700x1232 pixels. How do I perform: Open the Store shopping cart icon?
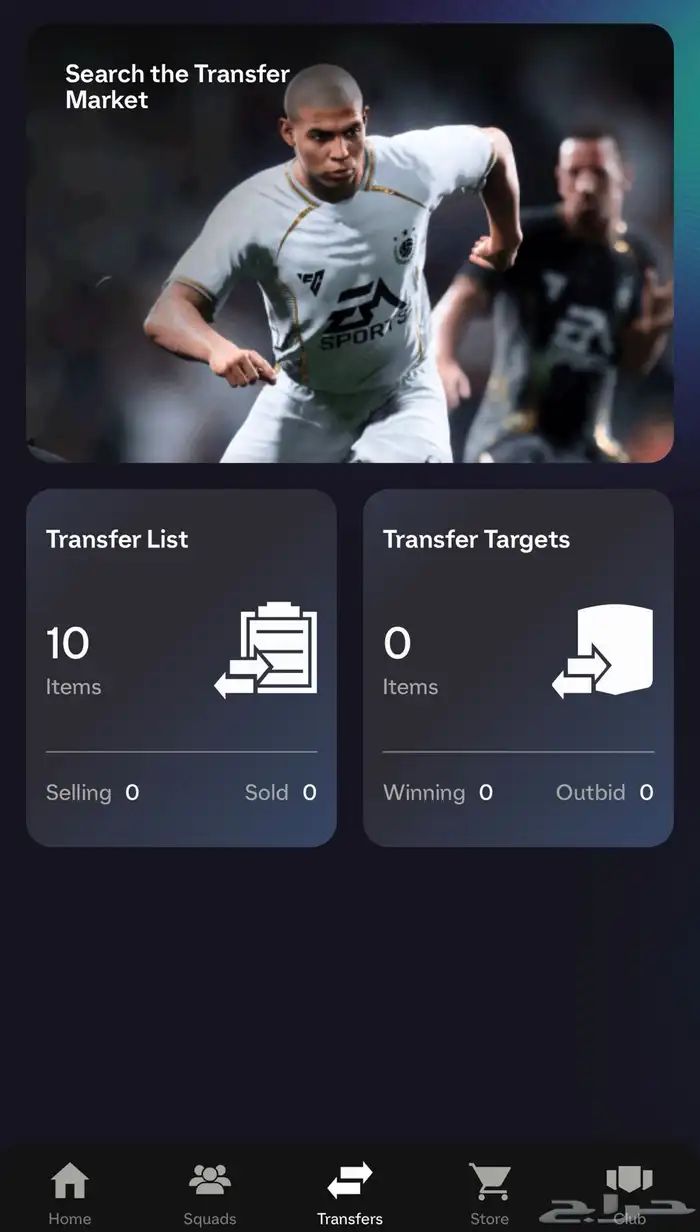490,1181
